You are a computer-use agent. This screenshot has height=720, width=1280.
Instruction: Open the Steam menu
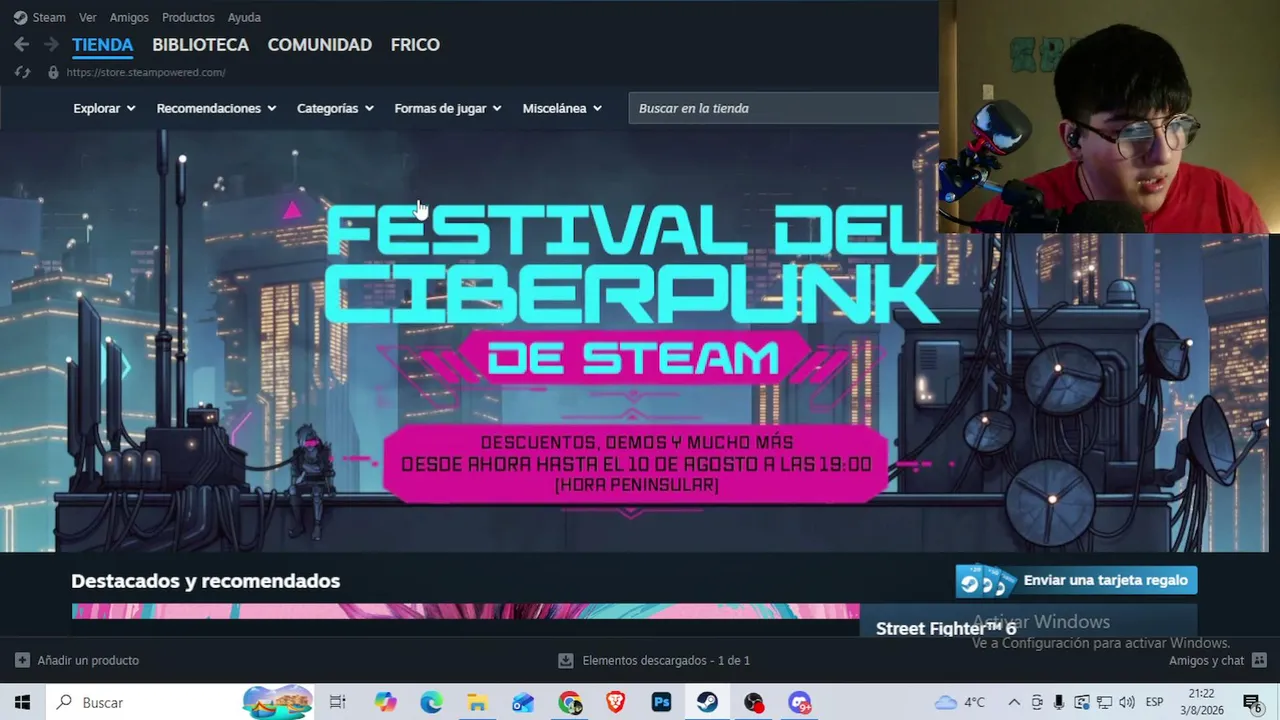pyautogui.click(x=49, y=17)
